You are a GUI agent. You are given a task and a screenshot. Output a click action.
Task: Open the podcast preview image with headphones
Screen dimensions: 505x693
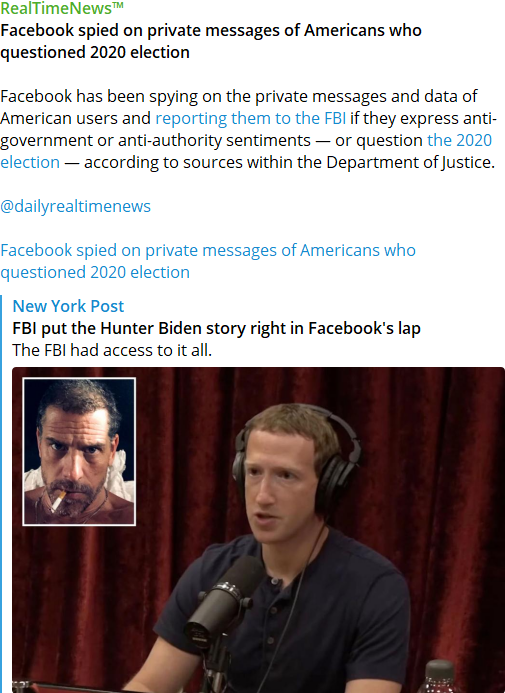[x=258, y=530]
